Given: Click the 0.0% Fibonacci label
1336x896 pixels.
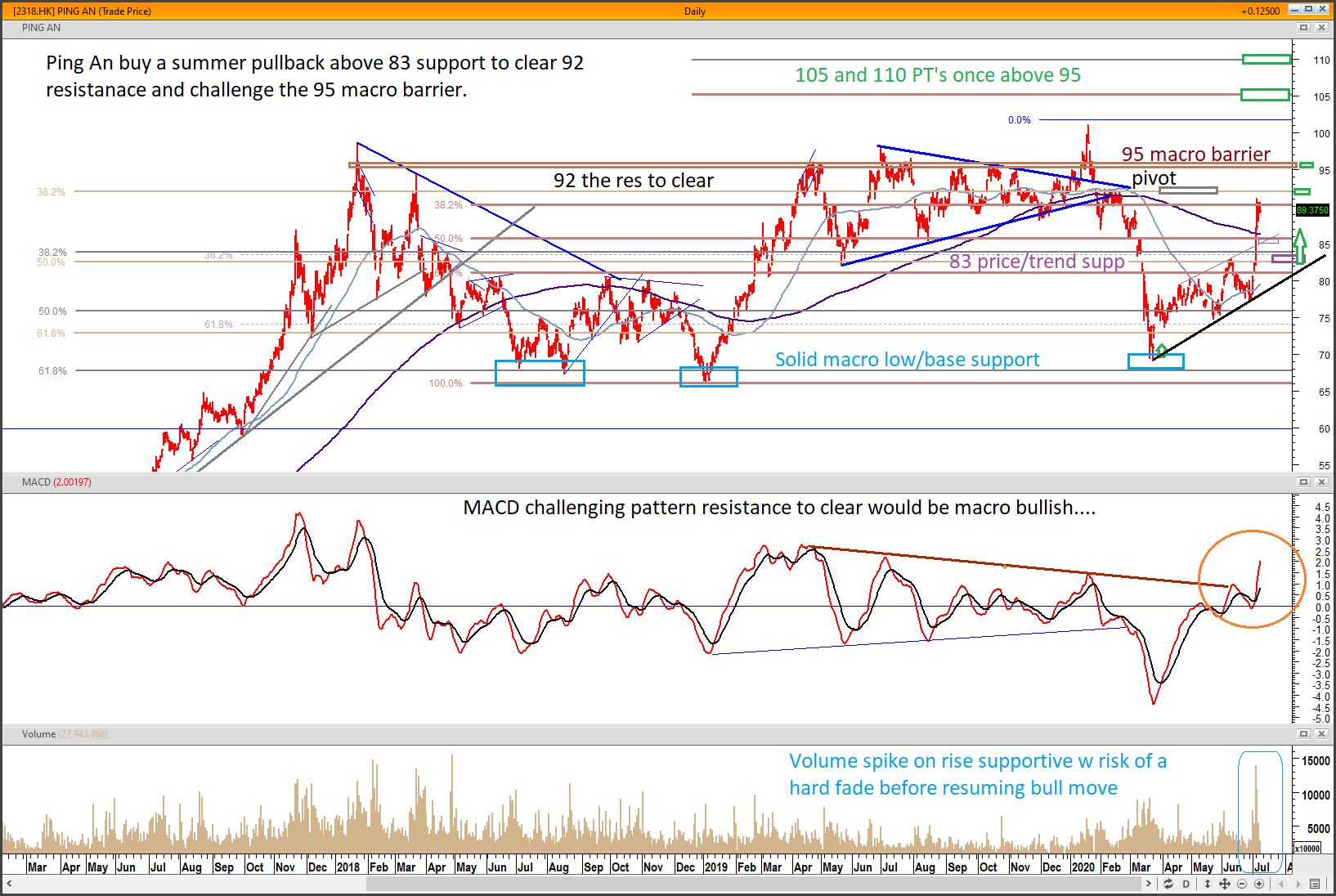Looking at the screenshot, I should [x=1019, y=120].
